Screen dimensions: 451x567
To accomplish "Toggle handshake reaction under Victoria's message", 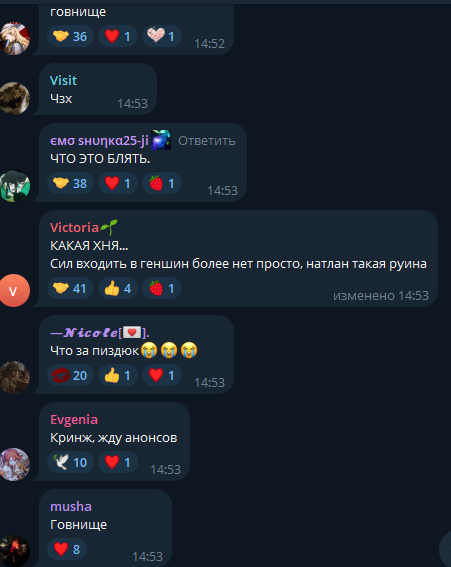I will (71, 288).
